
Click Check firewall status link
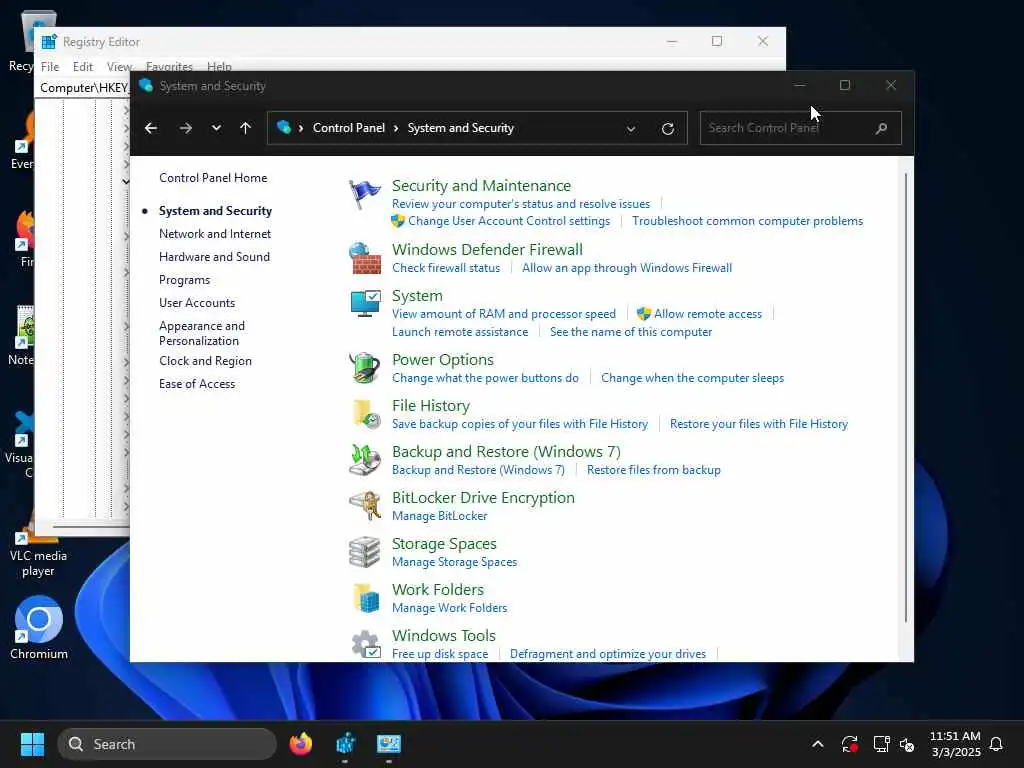[446, 268]
